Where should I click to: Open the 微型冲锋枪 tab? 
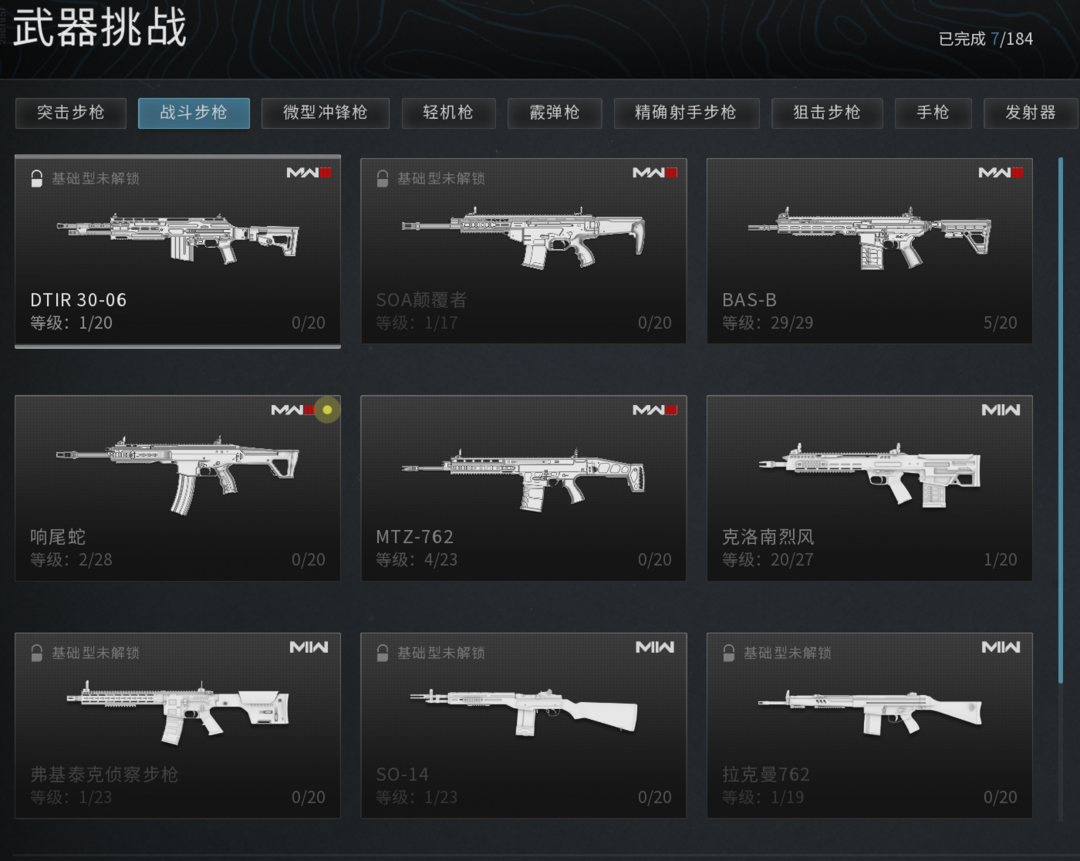tap(325, 113)
